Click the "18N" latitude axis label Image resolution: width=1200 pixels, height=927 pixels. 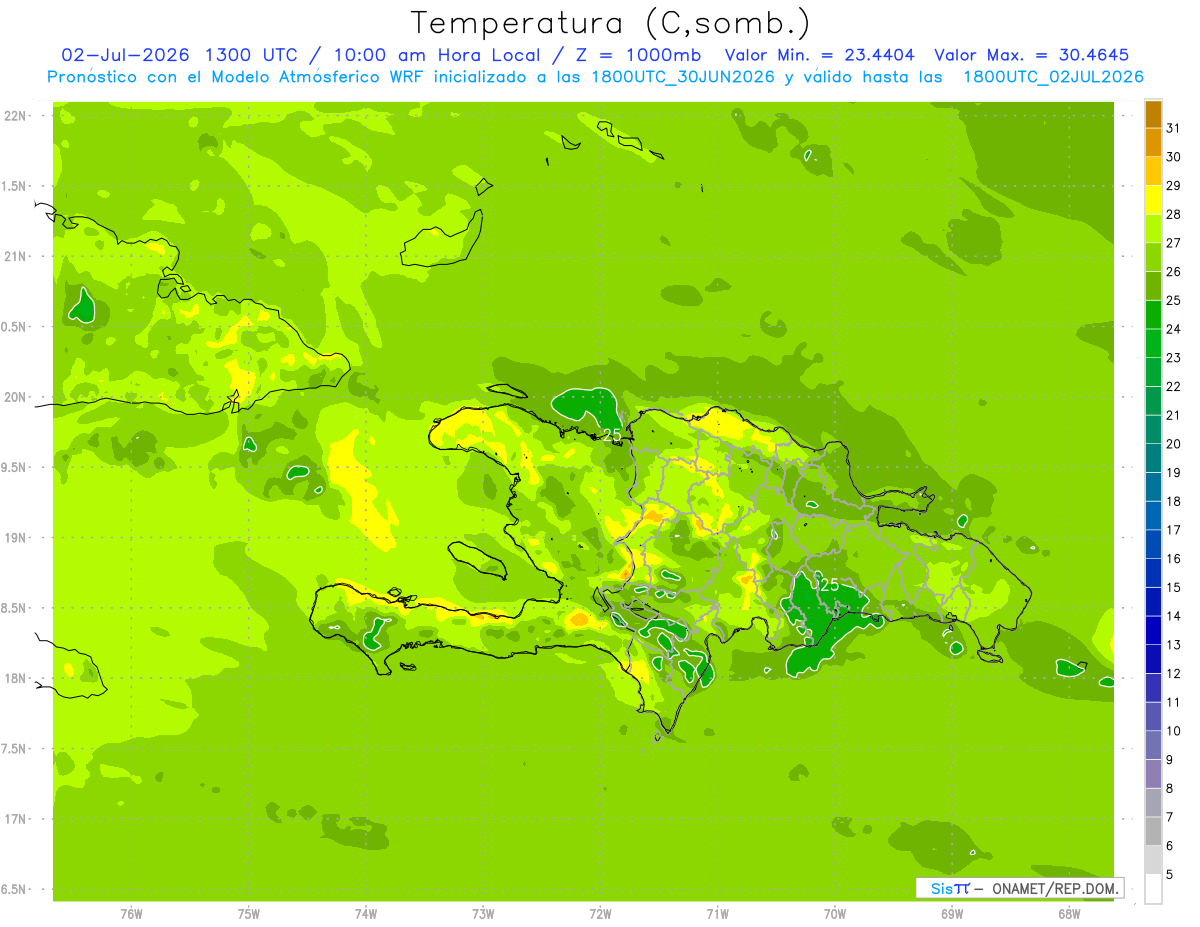pos(15,679)
